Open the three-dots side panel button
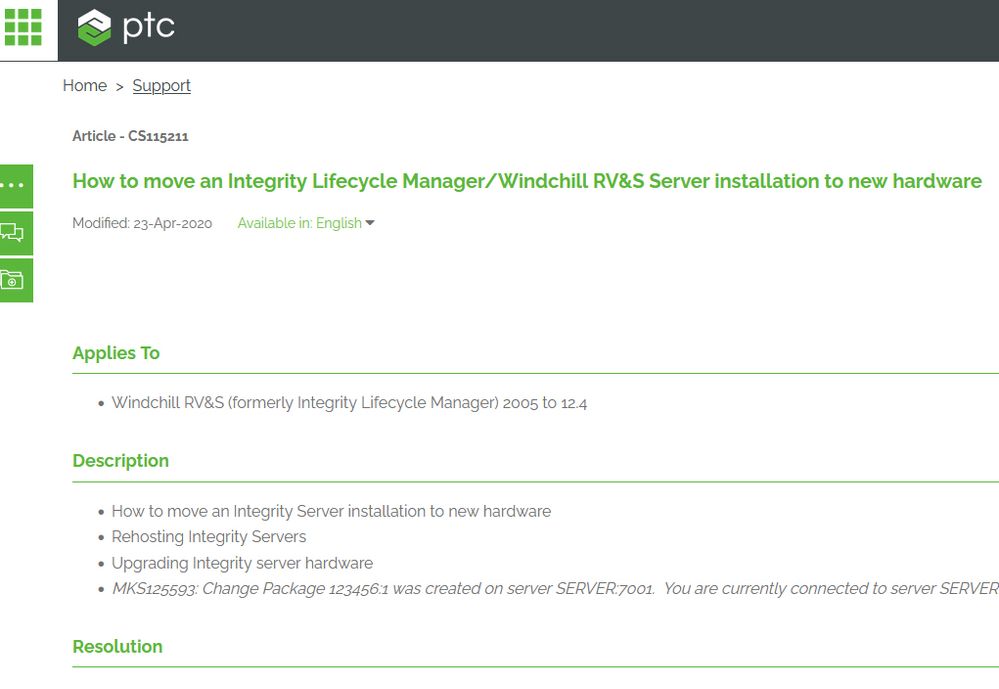Image resolution: width=999 pixels, height=689 pixels. coord(15,186)
